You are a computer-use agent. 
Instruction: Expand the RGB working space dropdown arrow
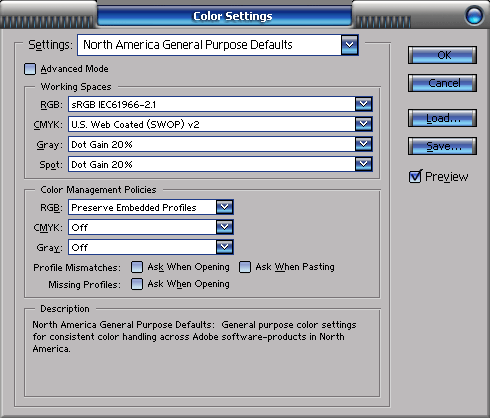[364, 104]
